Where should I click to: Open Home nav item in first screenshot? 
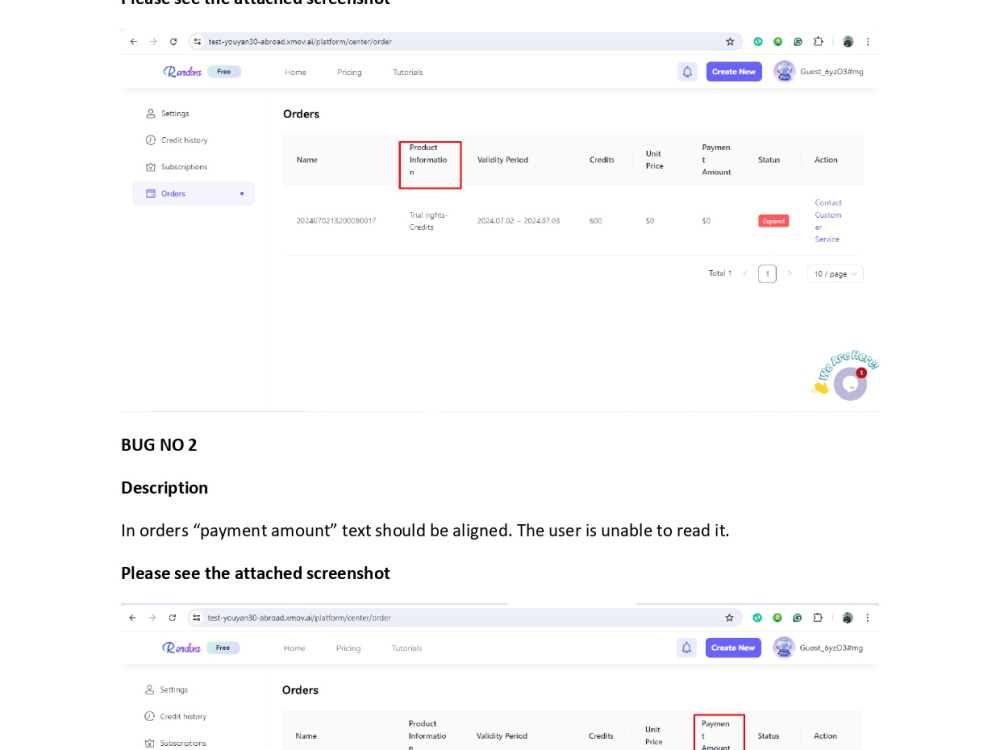pos(295,72)
